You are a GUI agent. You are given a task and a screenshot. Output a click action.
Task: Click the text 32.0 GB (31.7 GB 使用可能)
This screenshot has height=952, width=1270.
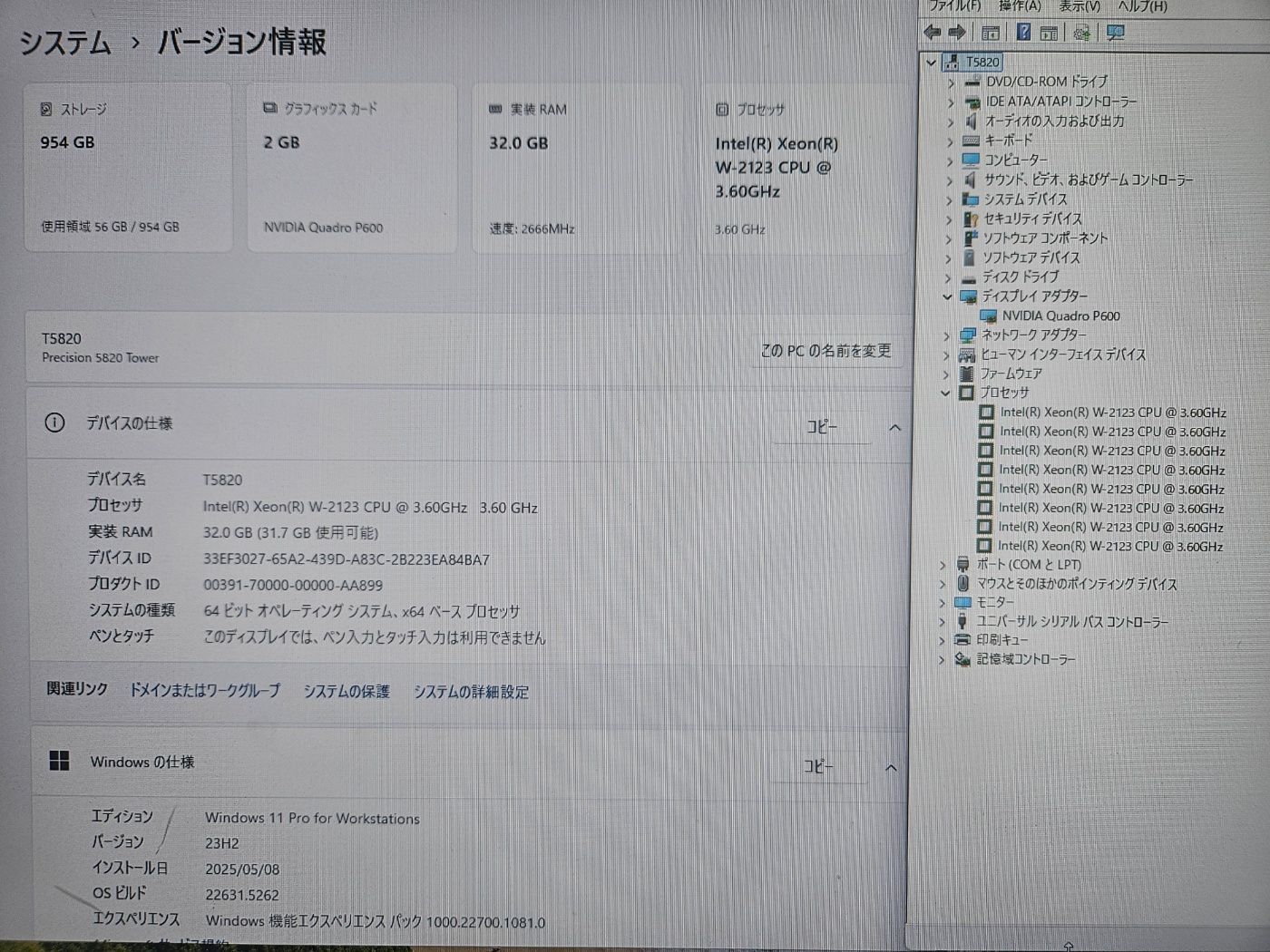pyautogui.click(x=290, y=533)
